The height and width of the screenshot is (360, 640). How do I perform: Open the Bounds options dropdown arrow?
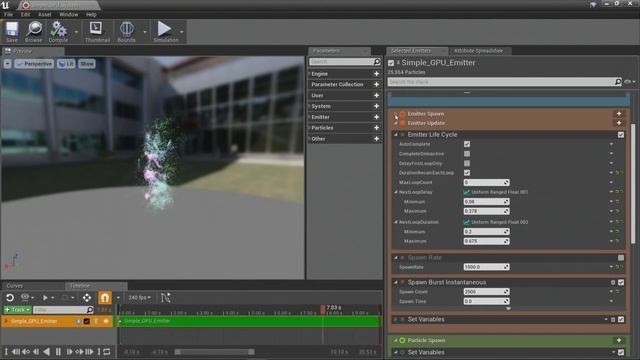point(145,32)
